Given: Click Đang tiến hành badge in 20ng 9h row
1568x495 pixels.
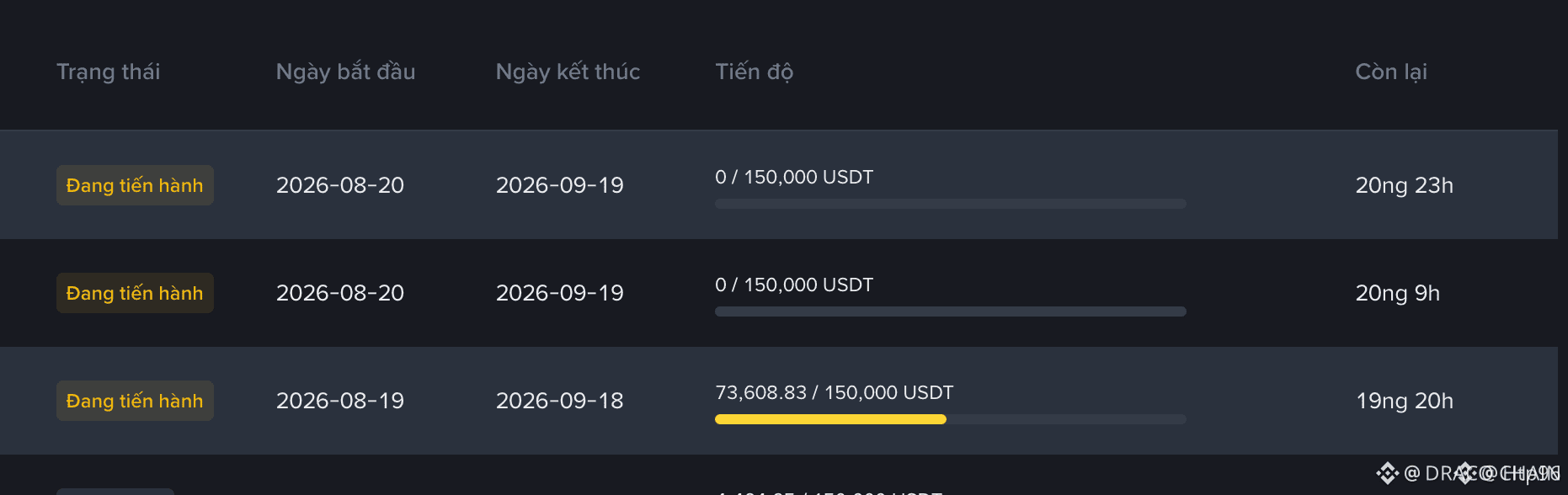Looking at the screenshot, I should (x=135, y=293).
